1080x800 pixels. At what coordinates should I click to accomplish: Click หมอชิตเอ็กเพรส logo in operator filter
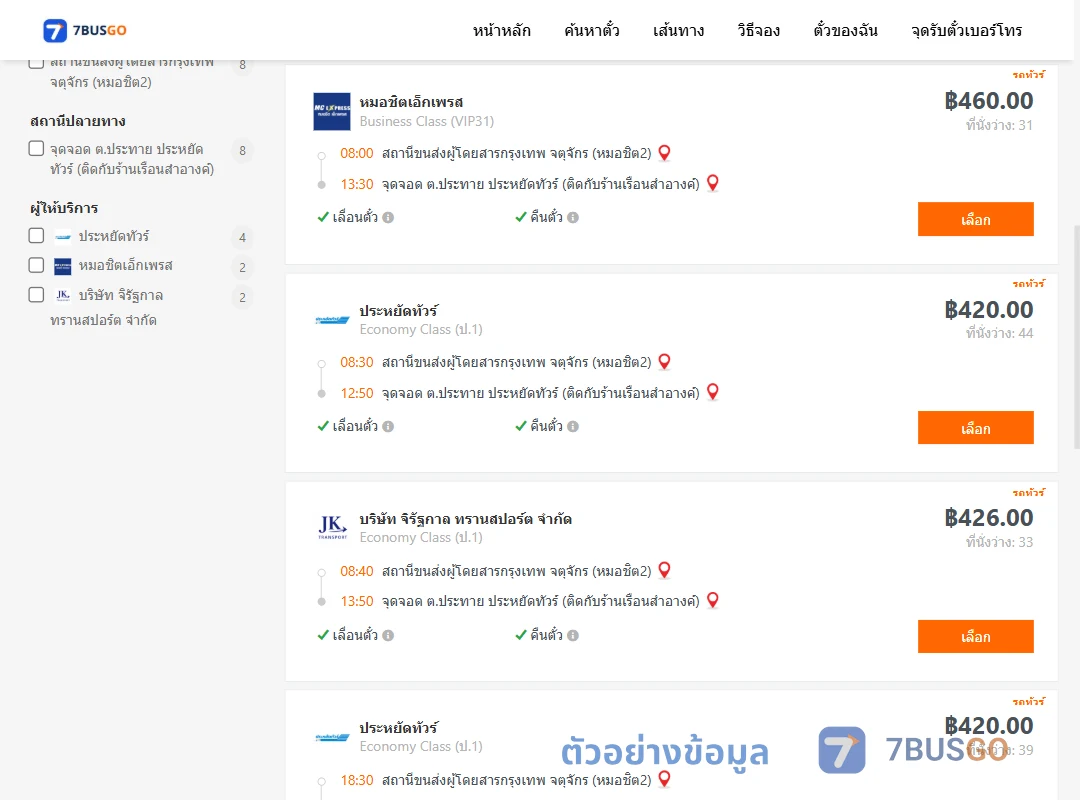tap(63, 266)
